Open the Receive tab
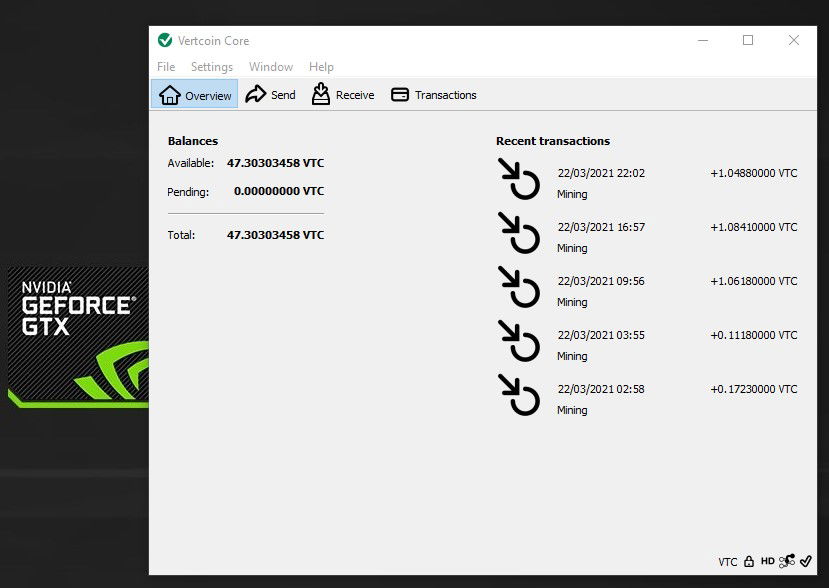 pos(343,95)
